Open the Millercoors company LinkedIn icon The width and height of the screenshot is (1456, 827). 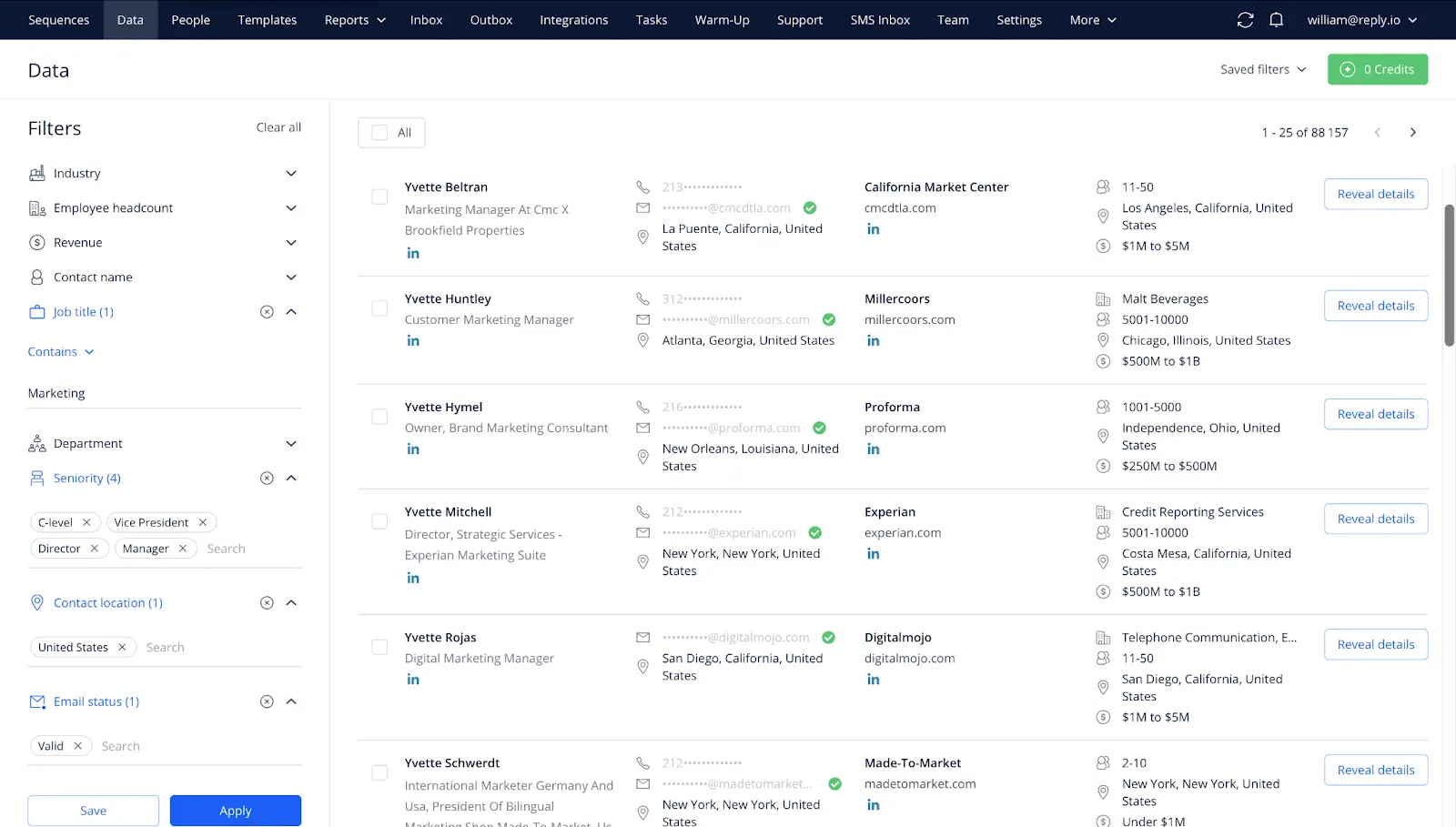[x=873, y=341]
